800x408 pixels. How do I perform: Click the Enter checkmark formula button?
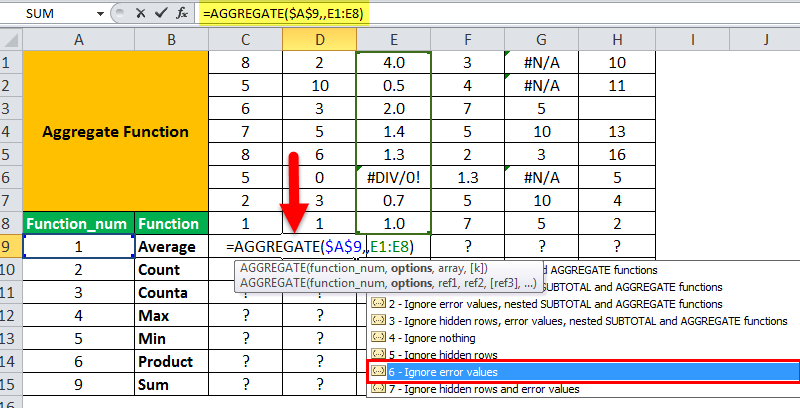161,13
